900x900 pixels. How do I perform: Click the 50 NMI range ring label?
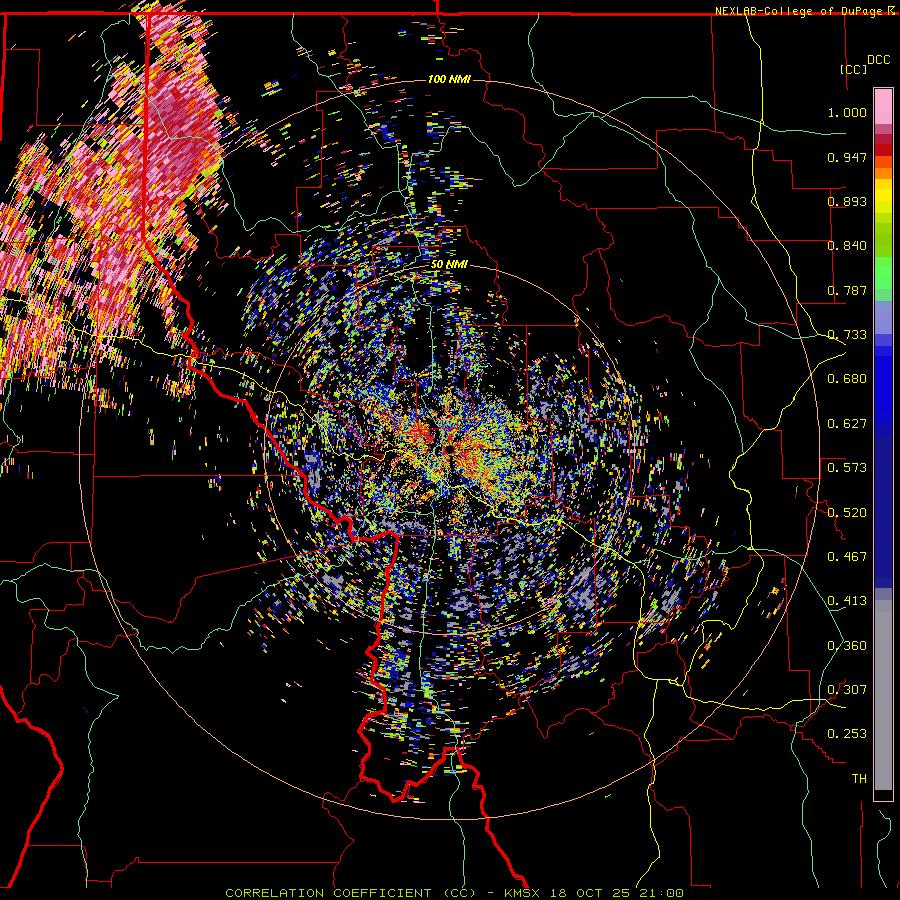tap(449, 265)
